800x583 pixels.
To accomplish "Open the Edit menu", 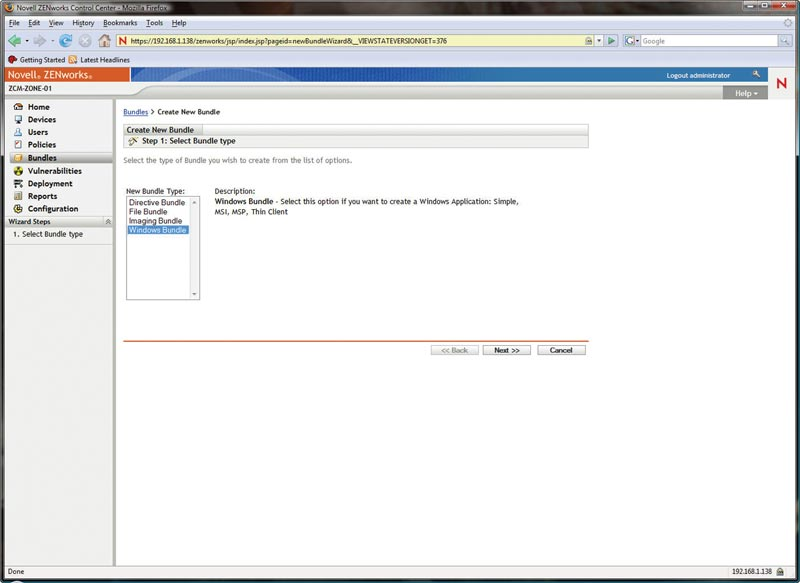I will (x=34, y=23).
